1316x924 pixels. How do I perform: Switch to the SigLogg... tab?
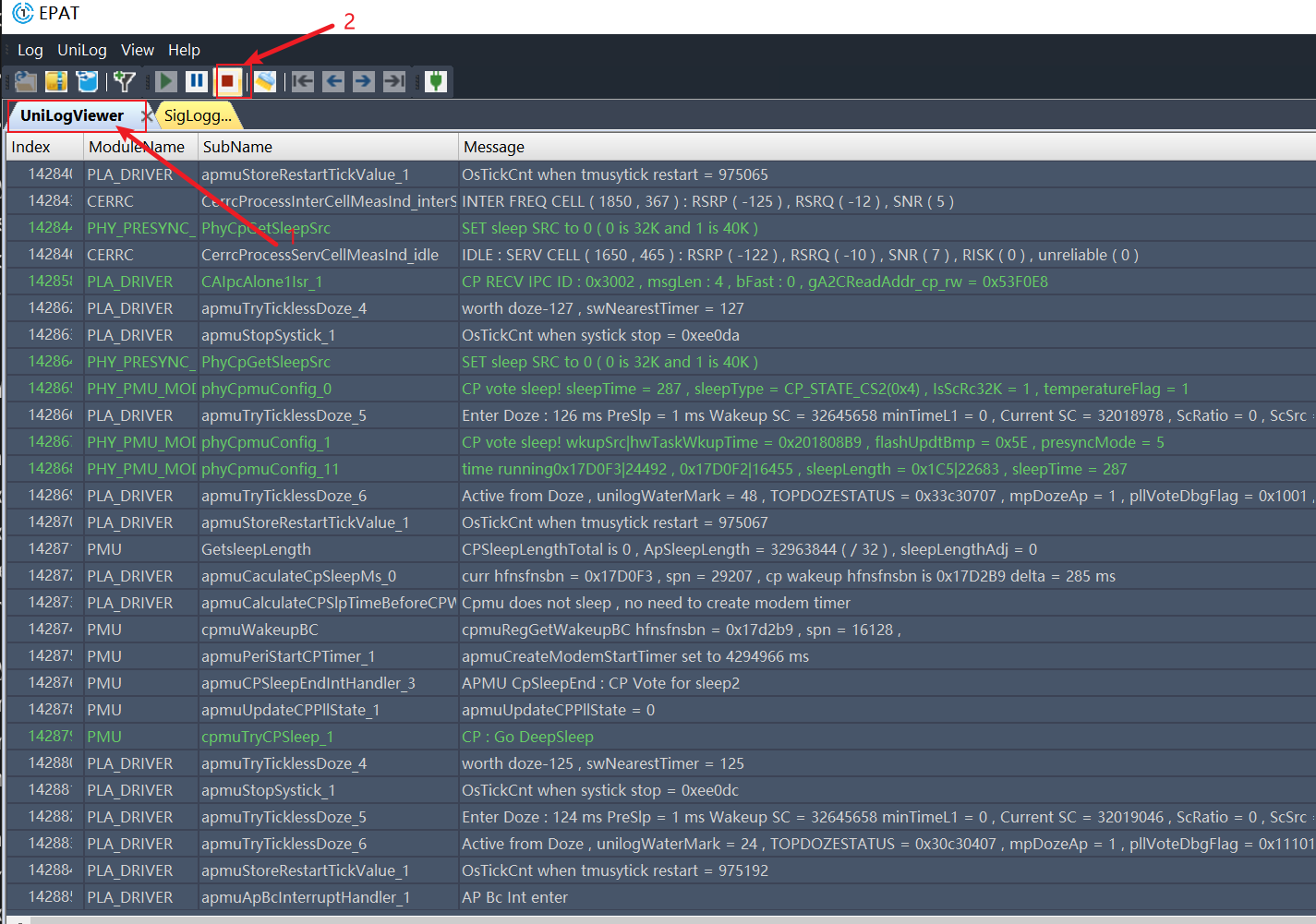coord(198,115)
